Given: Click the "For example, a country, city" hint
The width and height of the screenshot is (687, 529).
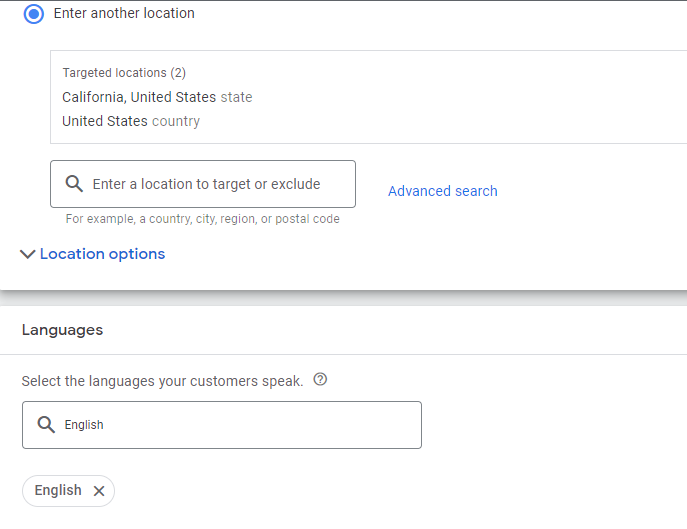Looking at the screenshot, I should click(x=202, y=219).
